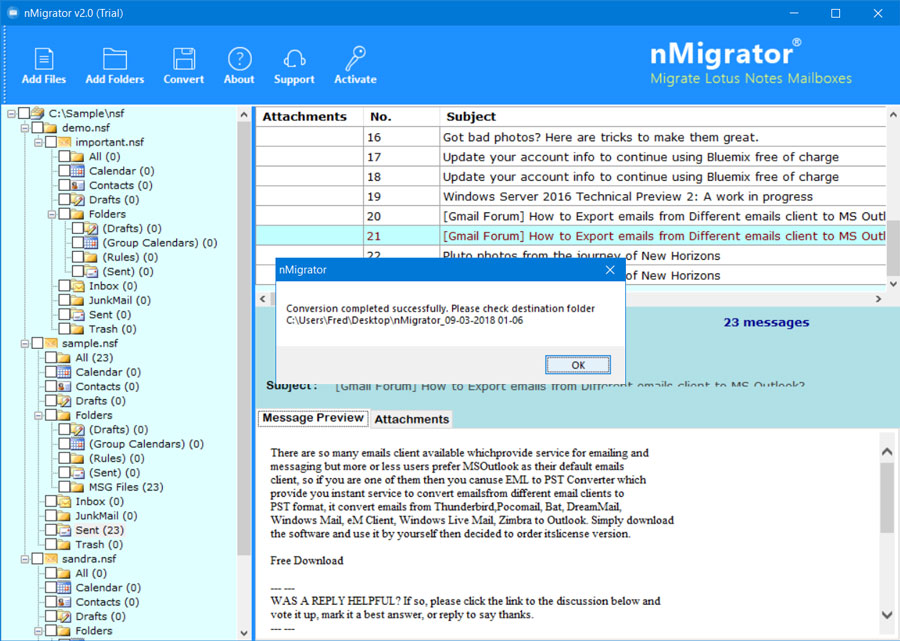Collapse Folders node under important.nsf
Viewport: 900px width, 641px height.
52,214
